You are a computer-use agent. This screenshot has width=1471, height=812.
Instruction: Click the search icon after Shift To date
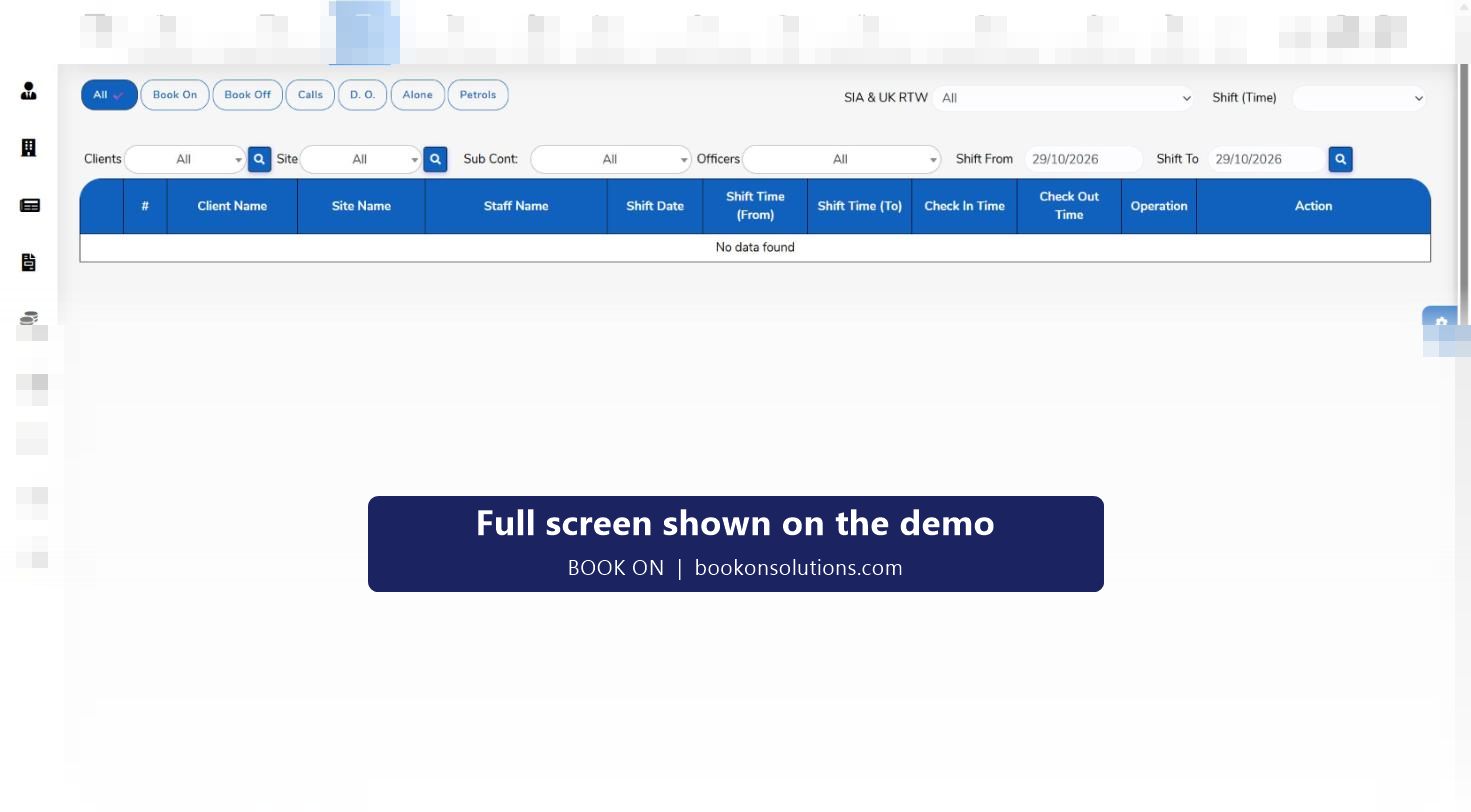1340,159
